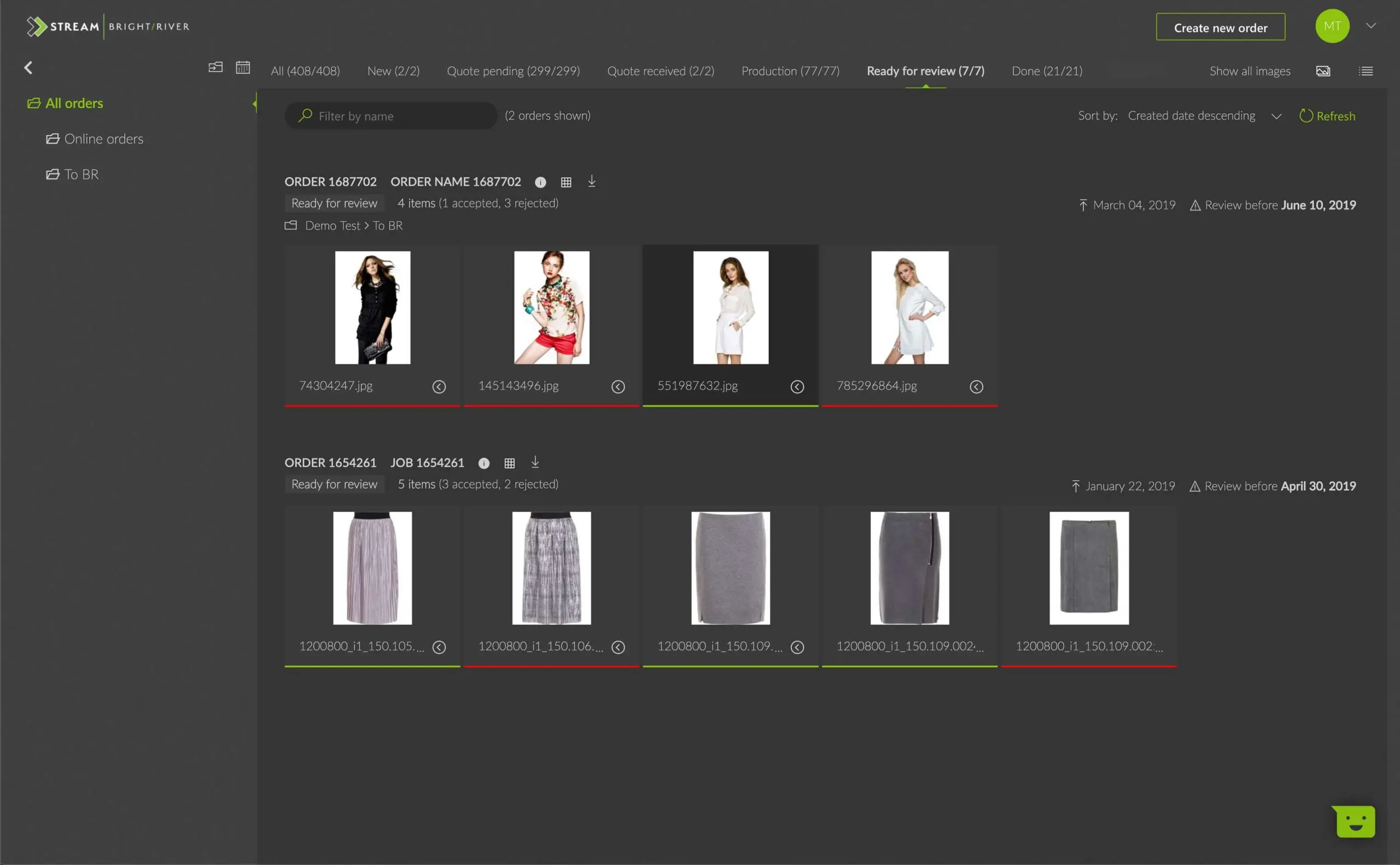Collapse sidebar with the back chevron

tap(28, 67)
